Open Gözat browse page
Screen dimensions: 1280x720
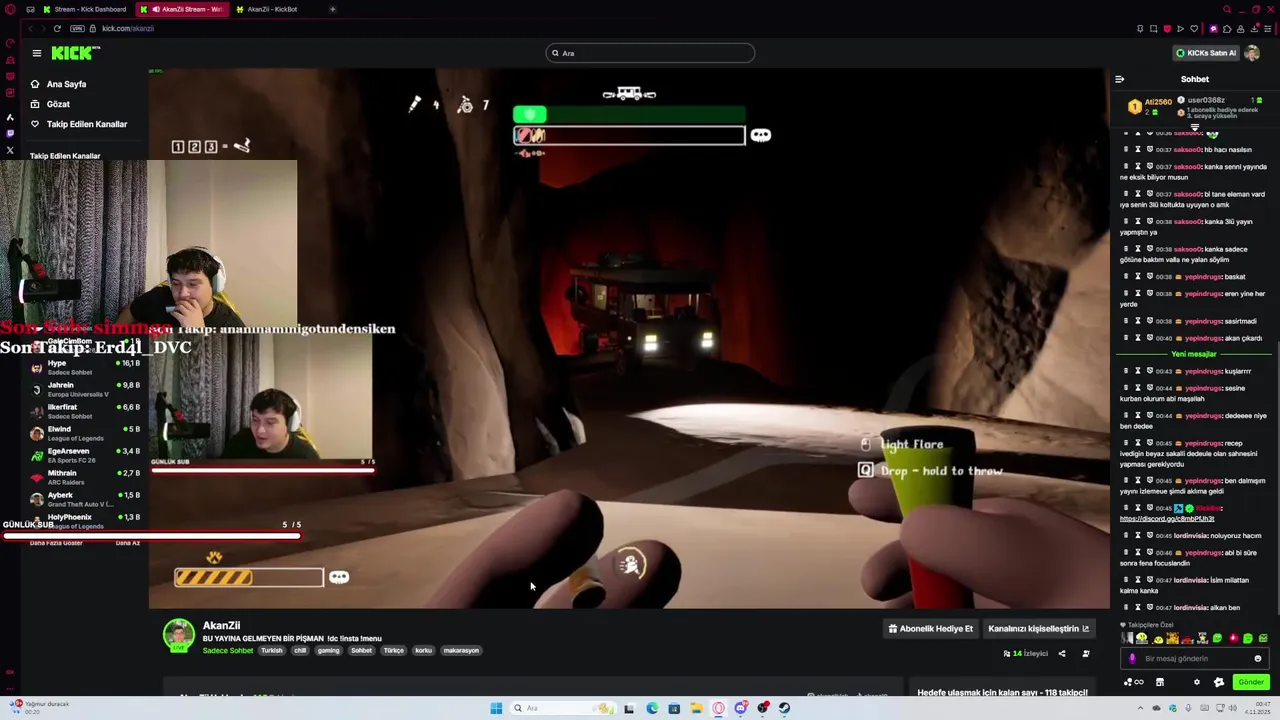click(58, 104)
